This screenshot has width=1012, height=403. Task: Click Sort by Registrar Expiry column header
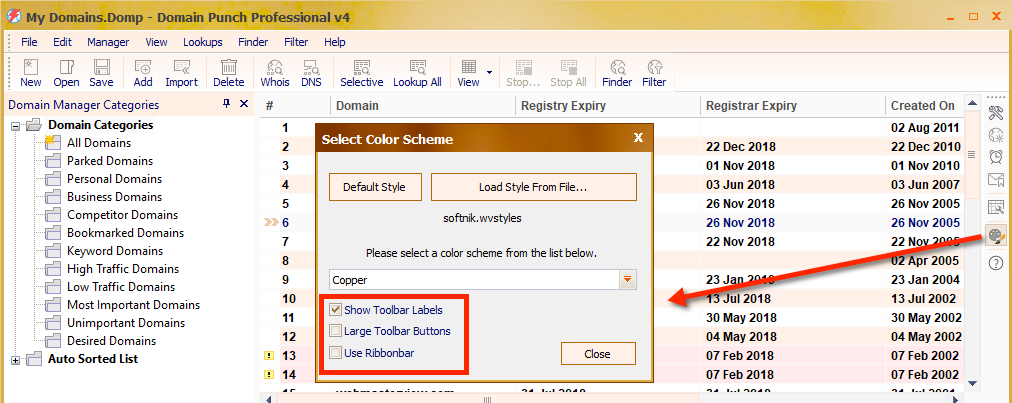[793, 106]
